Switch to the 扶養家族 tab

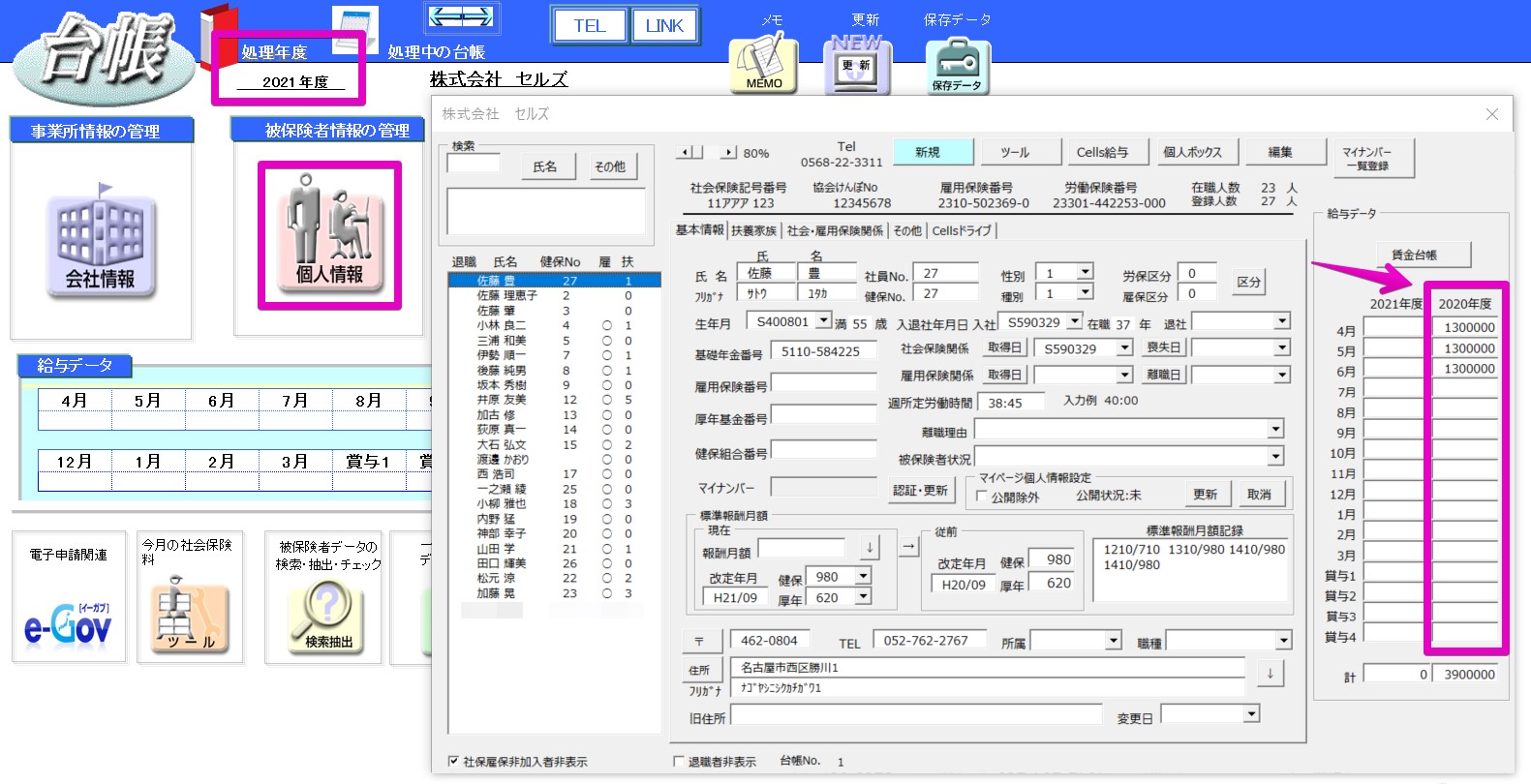[x=754, y=230]
